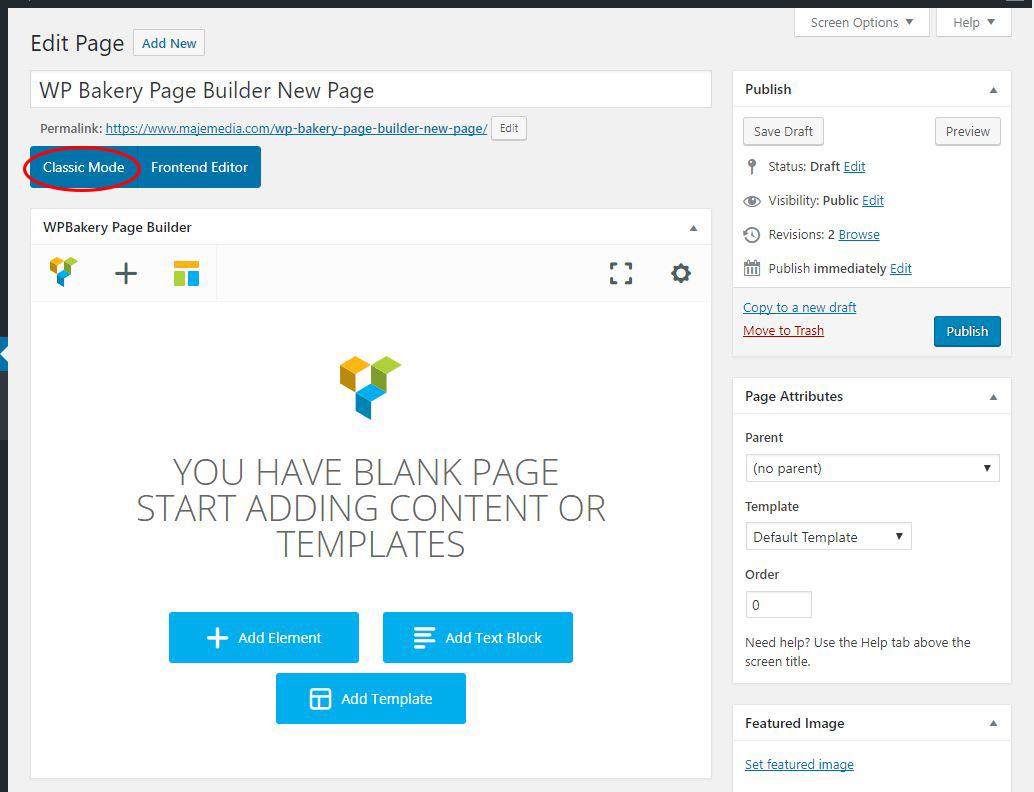Collapse the Publish panel
Viewport: 1034px width, 792px height.
993,90
